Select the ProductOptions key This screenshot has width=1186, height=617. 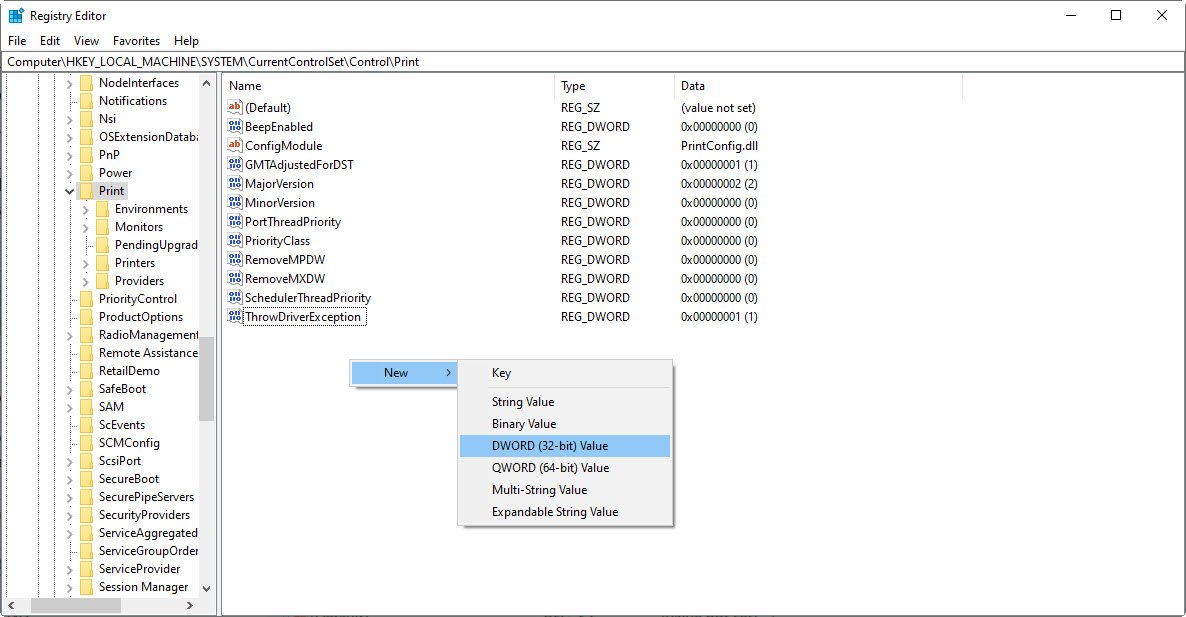click(141, 317)
